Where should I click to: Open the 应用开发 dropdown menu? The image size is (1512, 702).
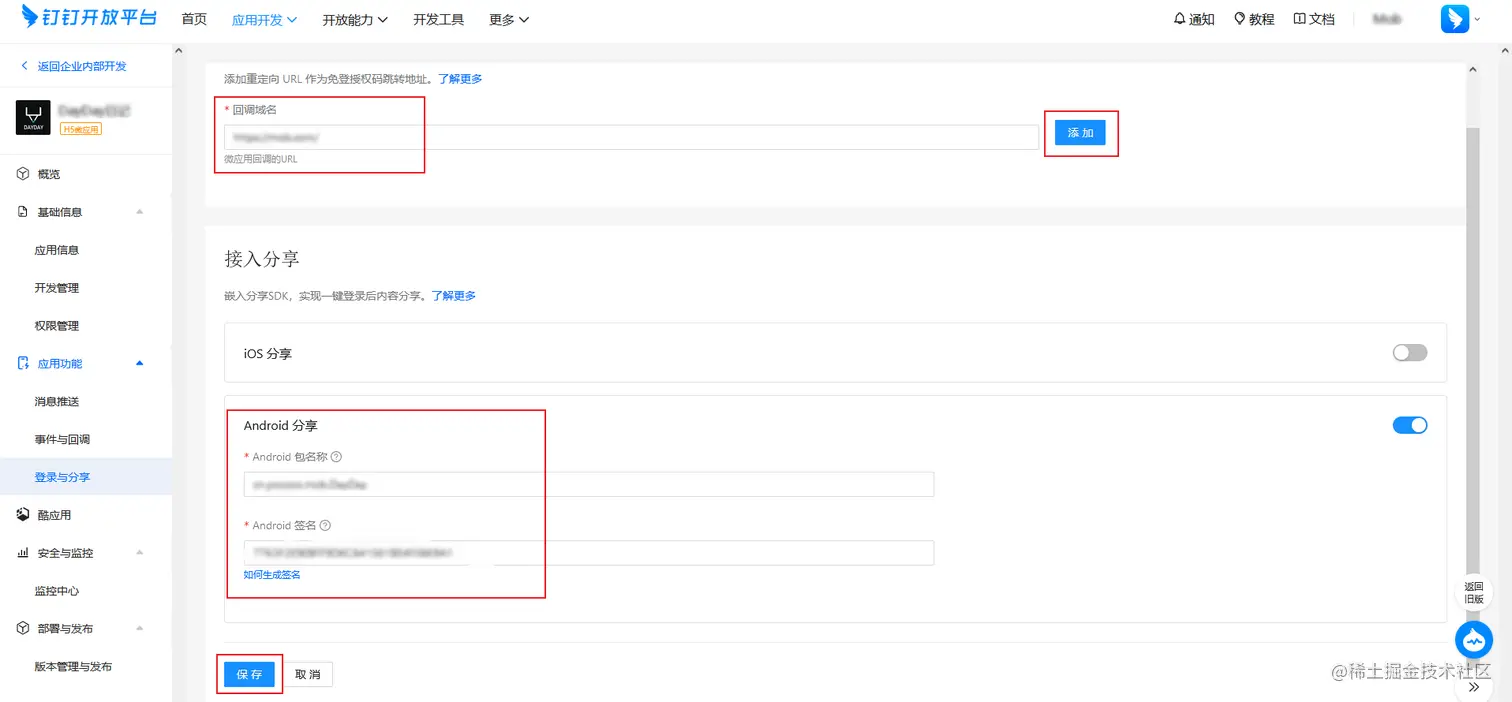click(264, 20)
